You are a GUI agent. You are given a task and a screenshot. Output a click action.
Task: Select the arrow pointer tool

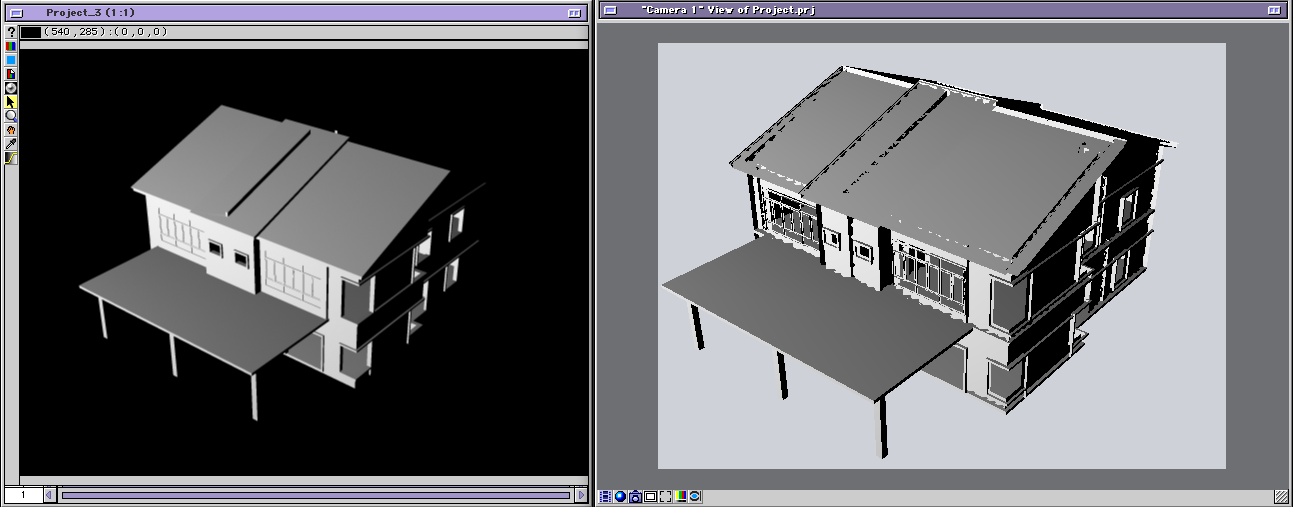tap(11, 102)
